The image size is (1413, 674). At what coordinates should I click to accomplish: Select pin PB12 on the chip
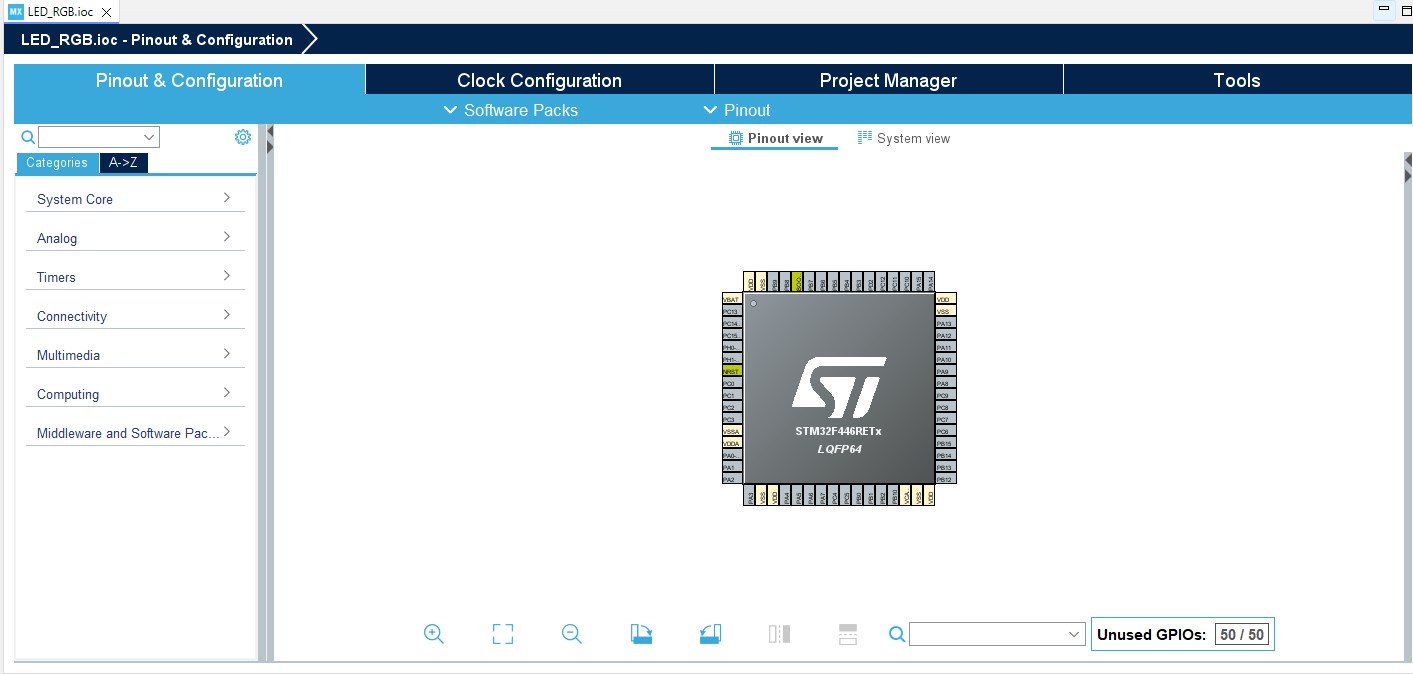point(946,479)
